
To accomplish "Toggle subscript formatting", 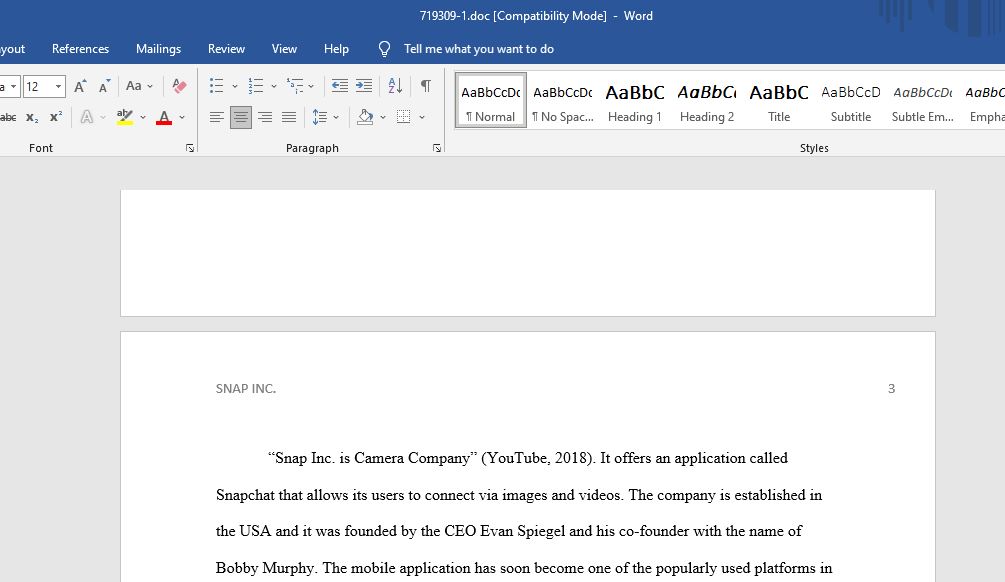I will (32, 117).
